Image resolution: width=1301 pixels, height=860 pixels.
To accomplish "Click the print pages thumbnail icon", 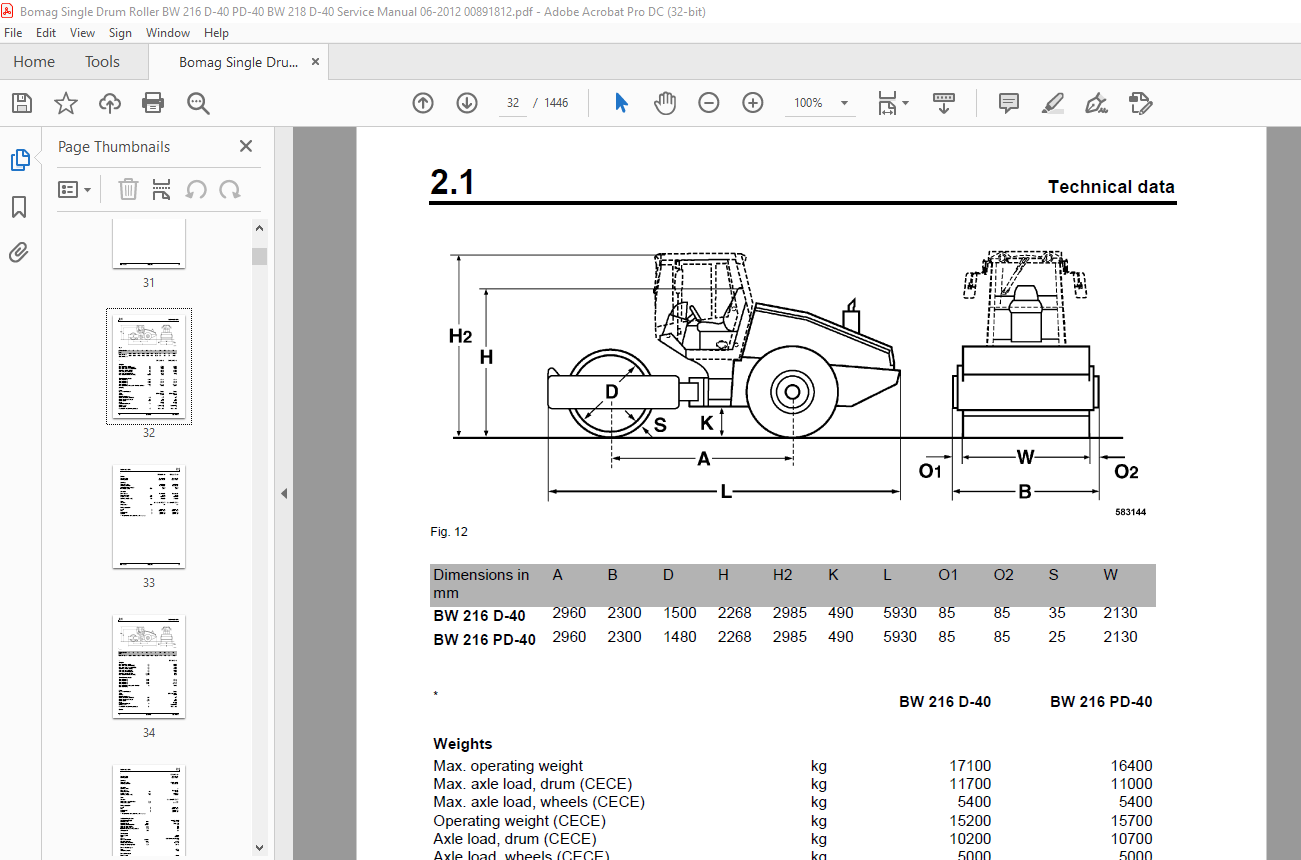I will pyautogui.click(x=162, y=189).
